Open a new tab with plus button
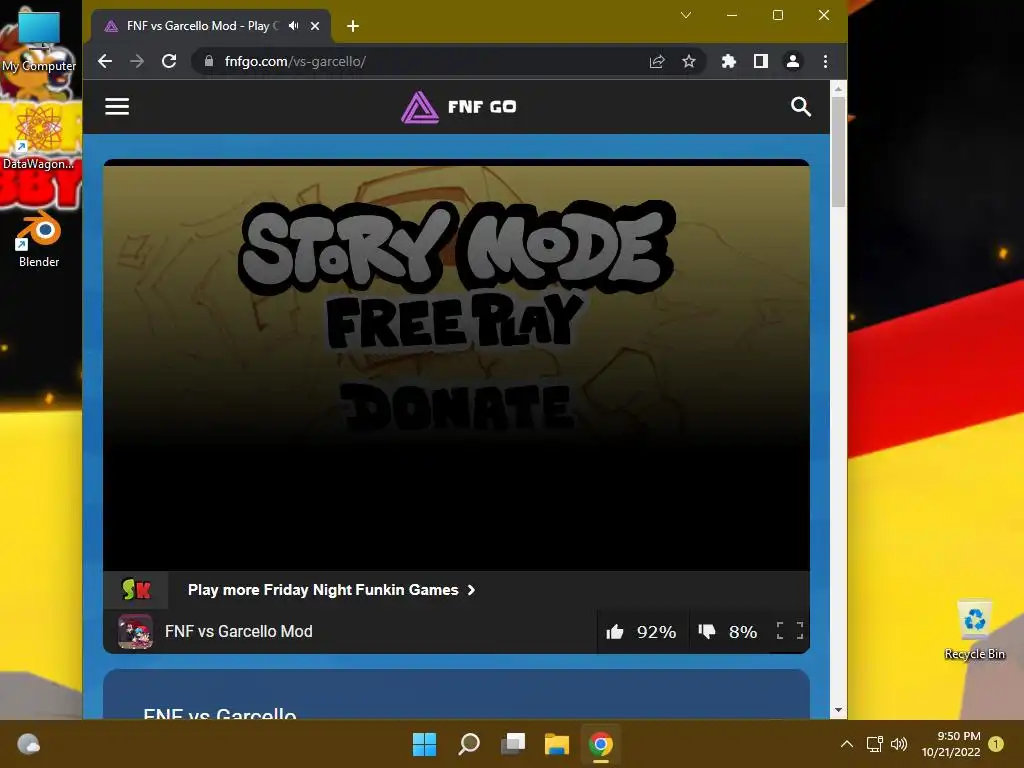The height and width of the screenshot is (768, 1024). [x=353, y=26]
